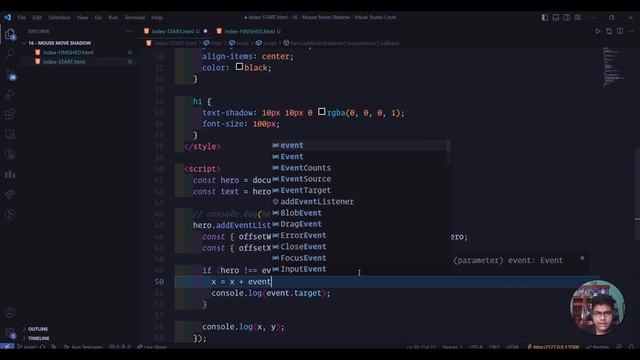Open editor More Actions ellipsis
The height and width of the screenshot is (360, 640).
[x=631, y=31]
